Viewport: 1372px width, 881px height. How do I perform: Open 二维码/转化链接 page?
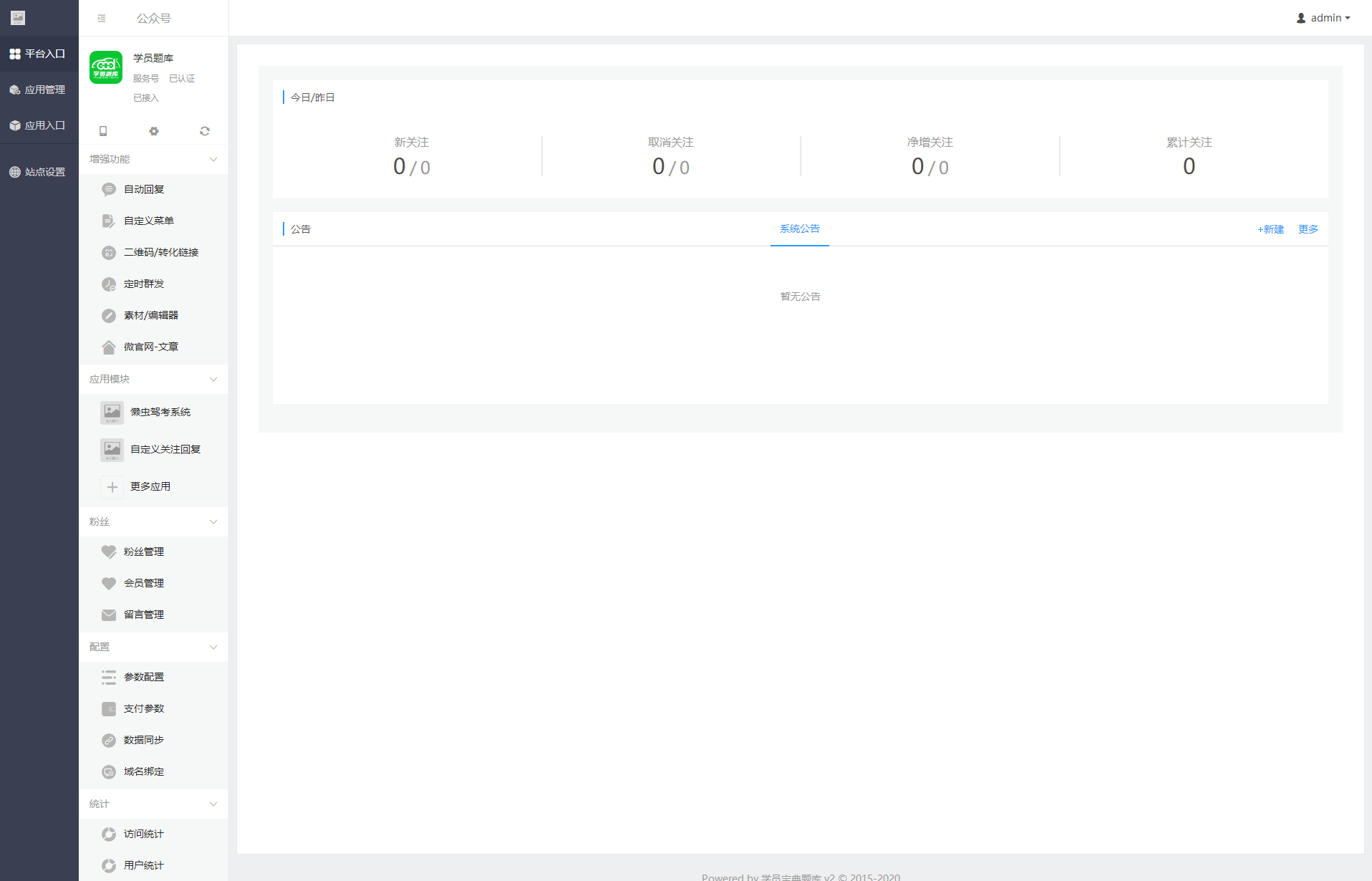(x=161, y=252)
